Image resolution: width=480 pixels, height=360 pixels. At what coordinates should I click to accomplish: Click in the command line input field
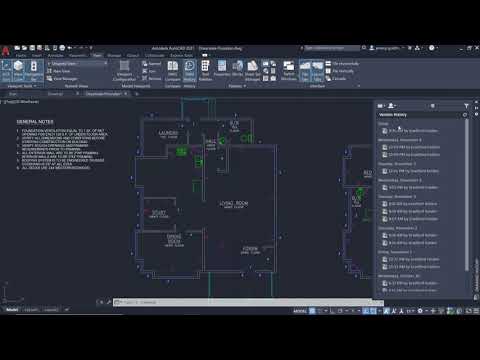(x=248, y=302)
